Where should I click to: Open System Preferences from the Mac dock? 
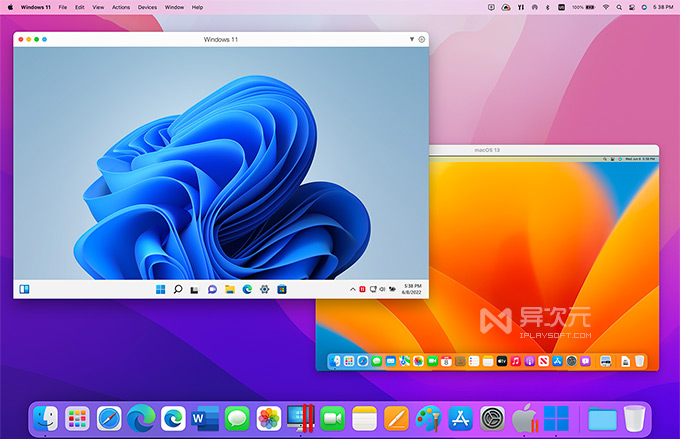point(492,419)
